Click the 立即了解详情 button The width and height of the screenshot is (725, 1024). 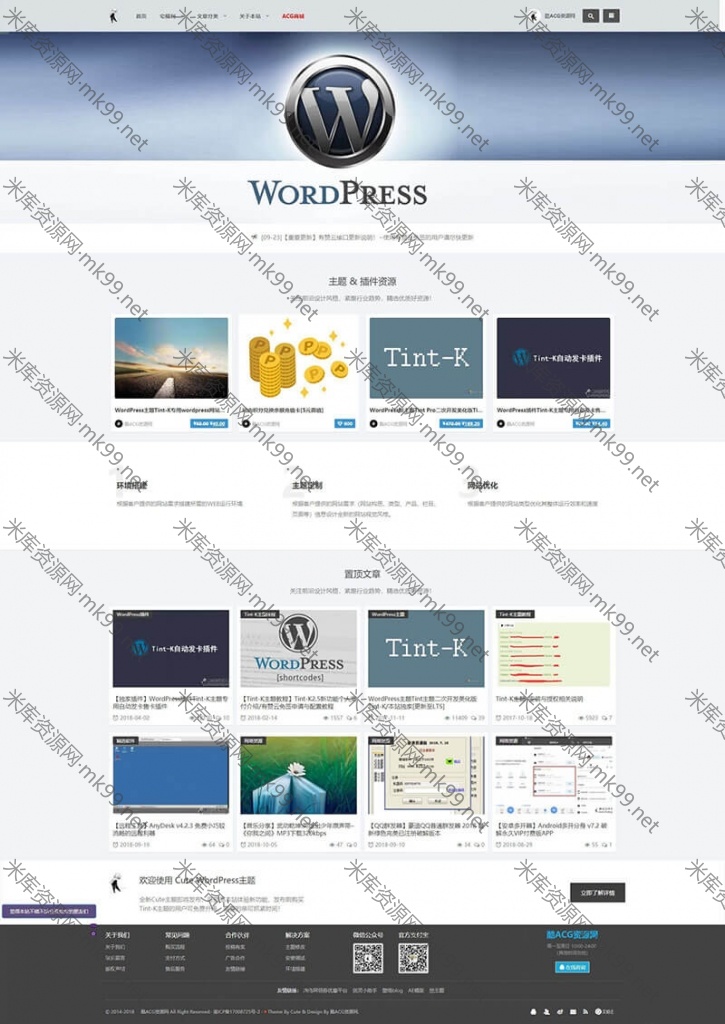(597, 892)
